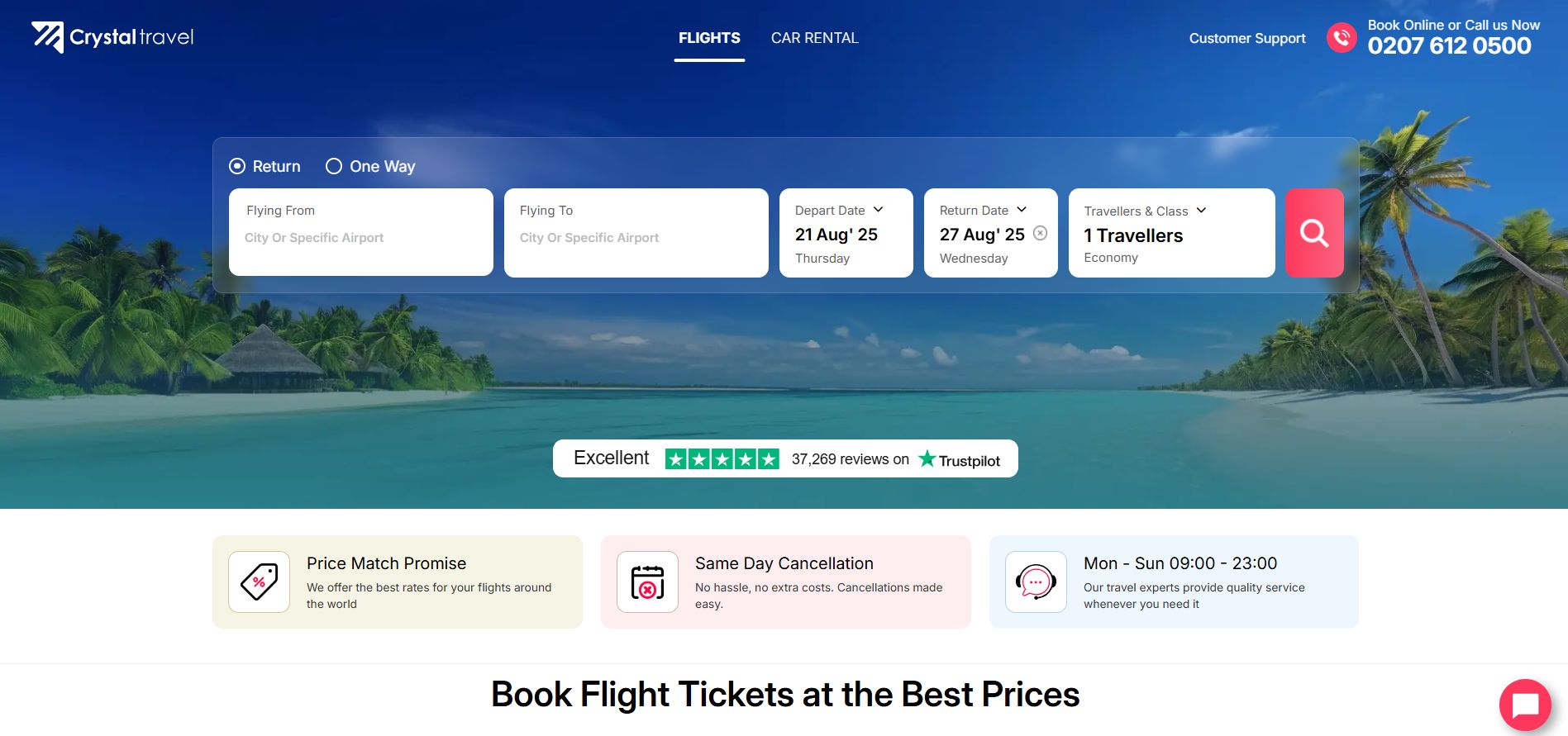The height and width of the screenshot is (736, 1568).
Task: Select the Return trip radio button
Action: point(237,166)
